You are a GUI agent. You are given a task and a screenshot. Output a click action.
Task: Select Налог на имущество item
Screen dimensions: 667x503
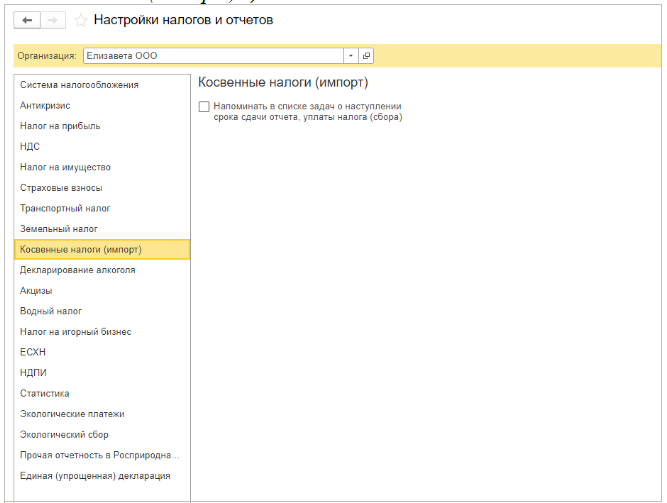tap(65, 167)
